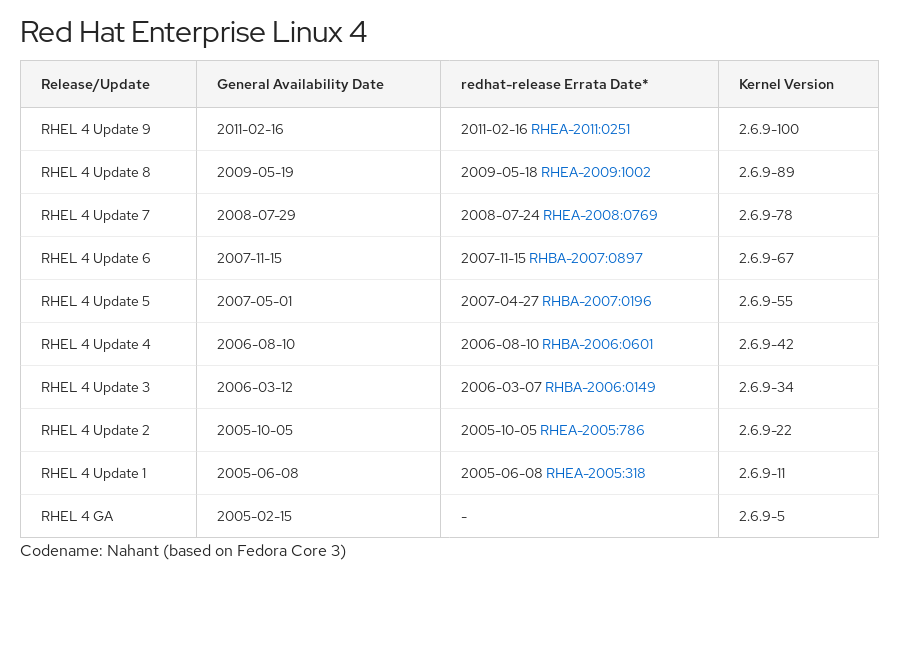Click the 2009-05-19 availability date

255,172
